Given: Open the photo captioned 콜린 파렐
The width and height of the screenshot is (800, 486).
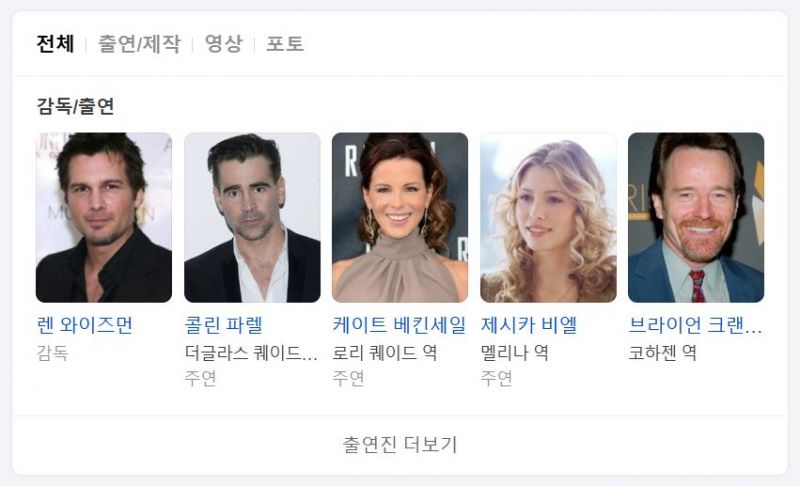Looking at the screenshot, I should pos(252,217).
